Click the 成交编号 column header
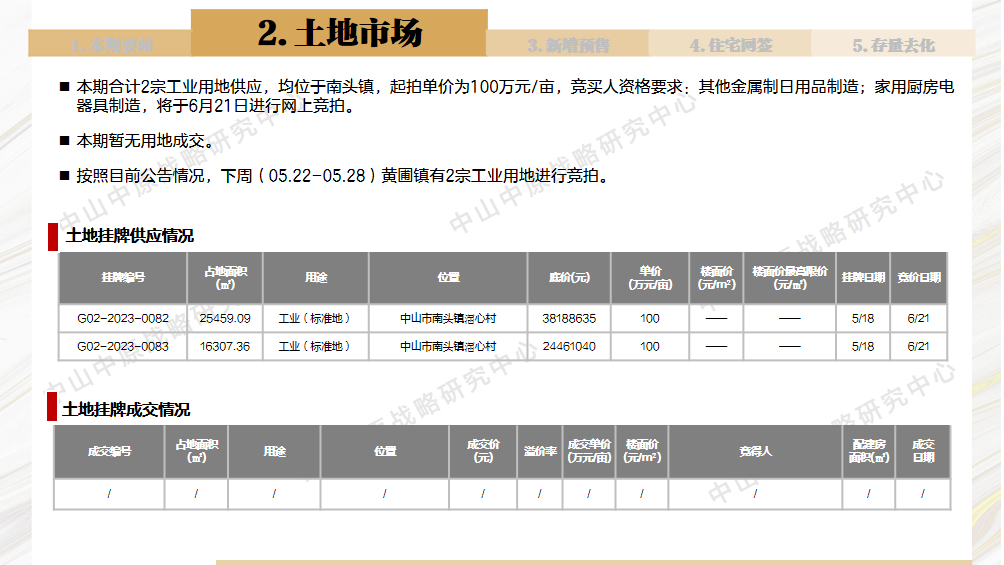This screenshot has height=565, width=1004. tap(109, 451)
